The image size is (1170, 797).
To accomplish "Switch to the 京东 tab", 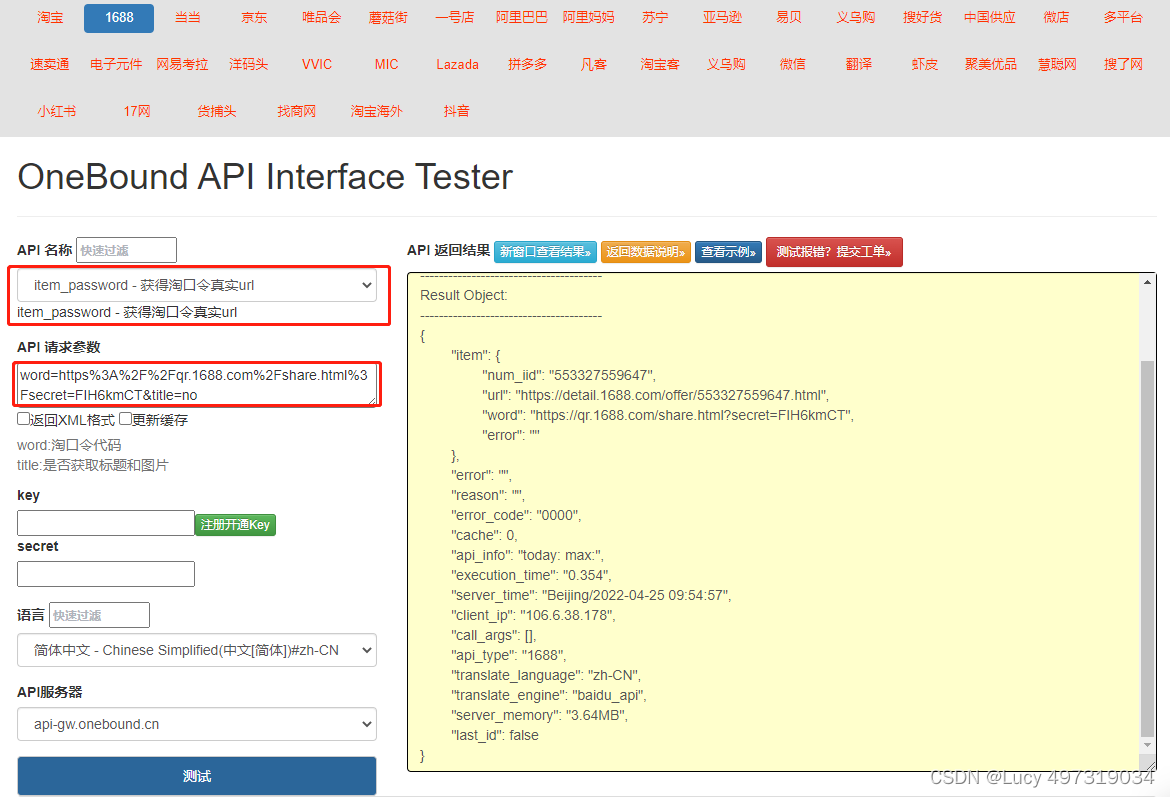I will (x=254, y=17).
